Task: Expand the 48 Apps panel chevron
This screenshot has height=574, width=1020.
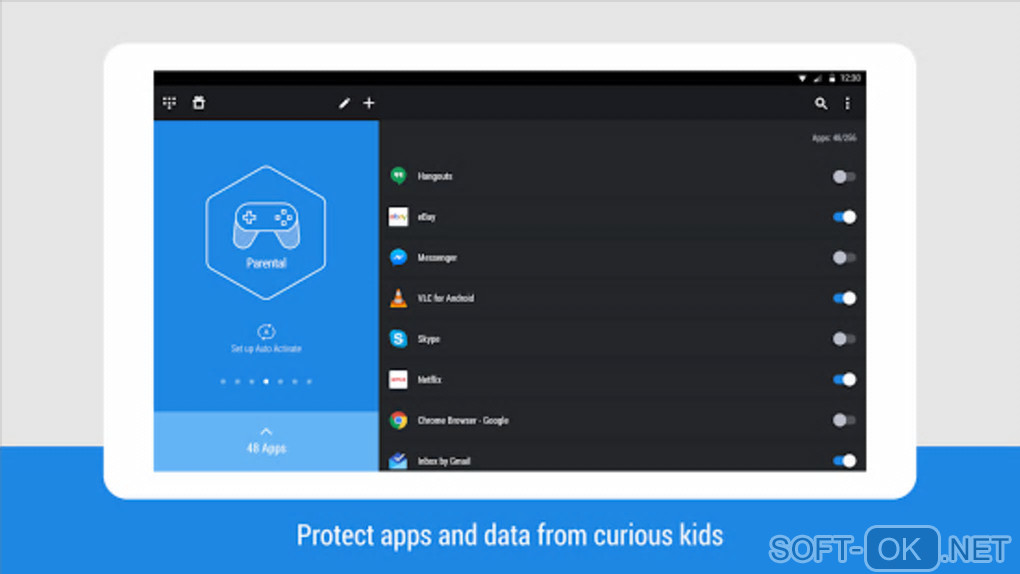Action: coord(266,431)
